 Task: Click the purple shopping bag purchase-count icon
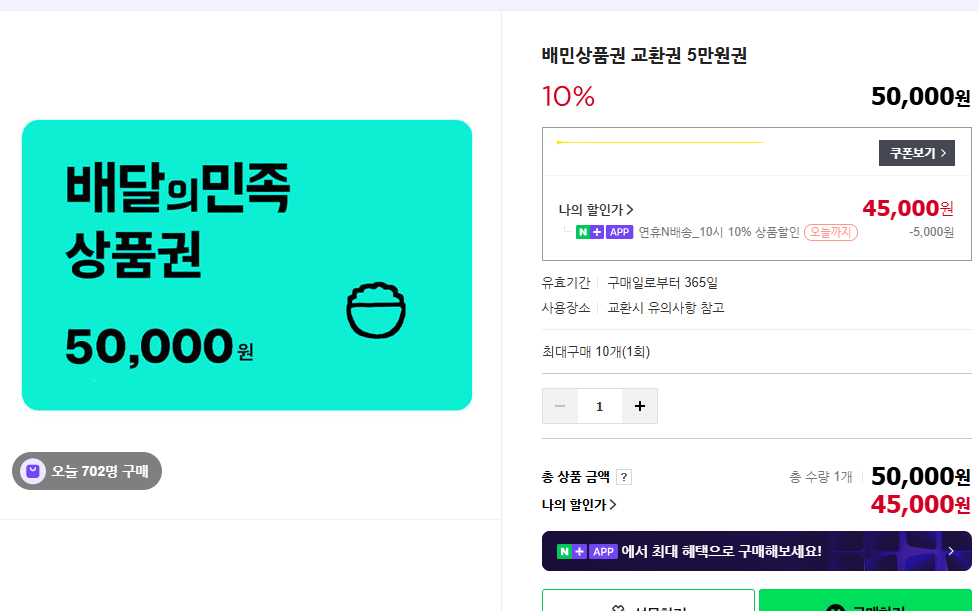(34, 471)
